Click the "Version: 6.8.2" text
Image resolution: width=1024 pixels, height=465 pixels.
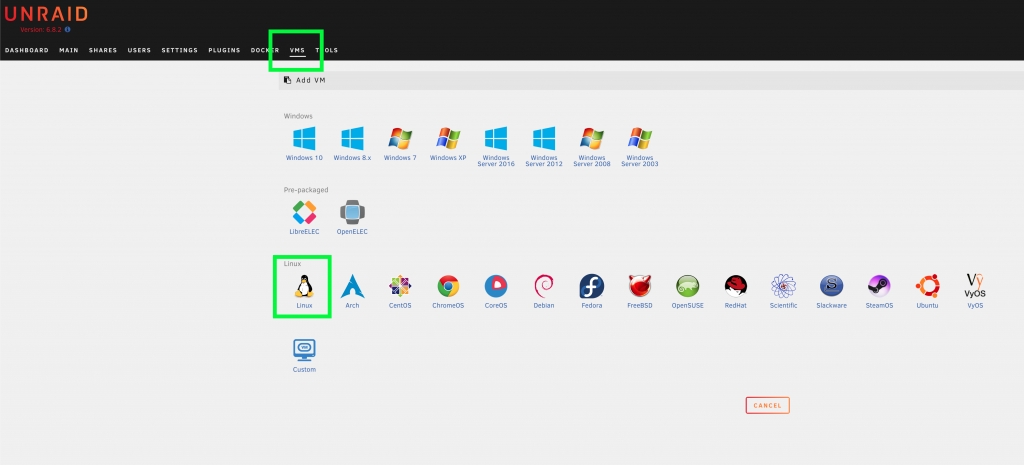[41, 30]
